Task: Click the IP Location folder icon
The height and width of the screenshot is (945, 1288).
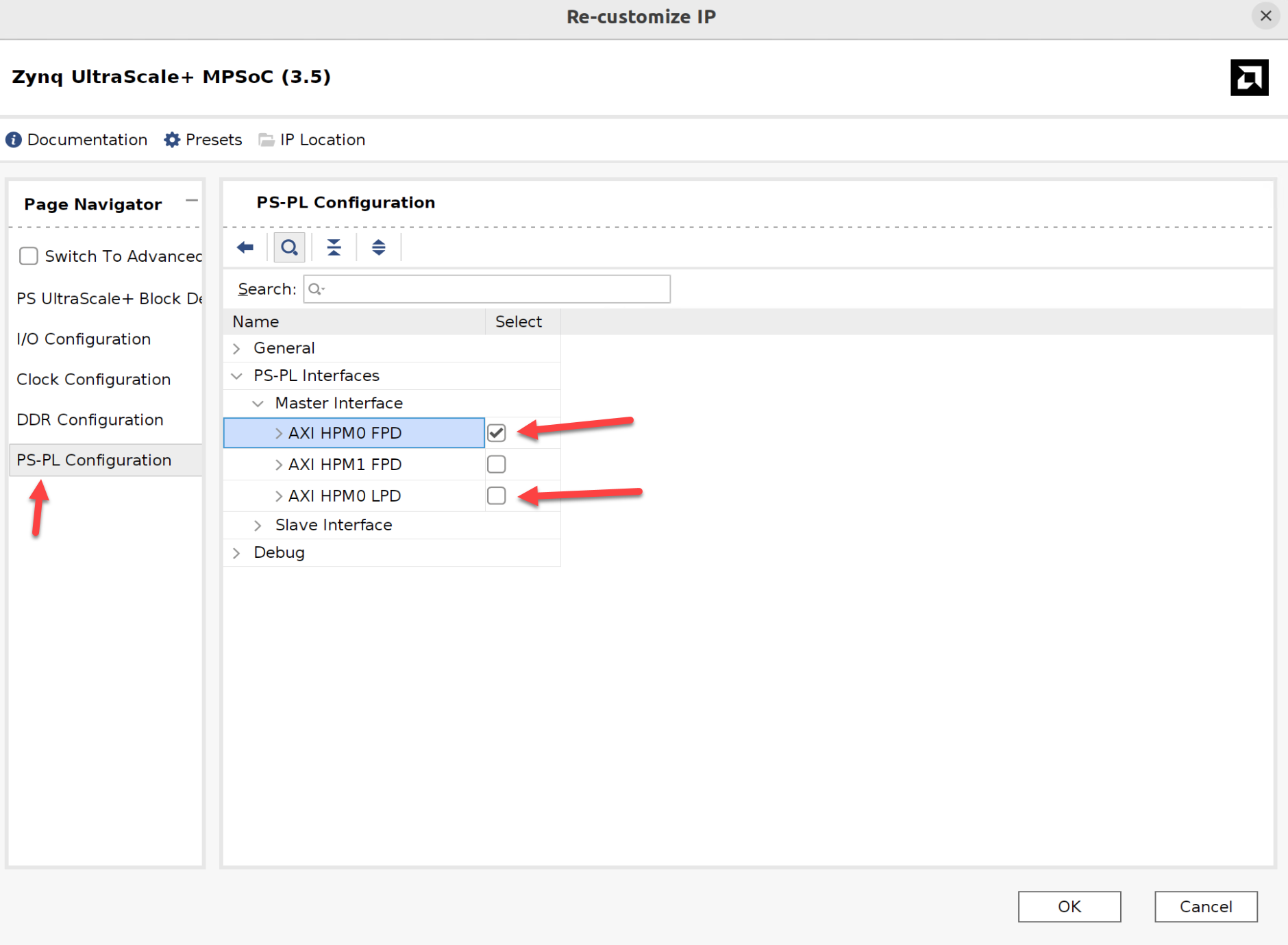Action: 266,140
